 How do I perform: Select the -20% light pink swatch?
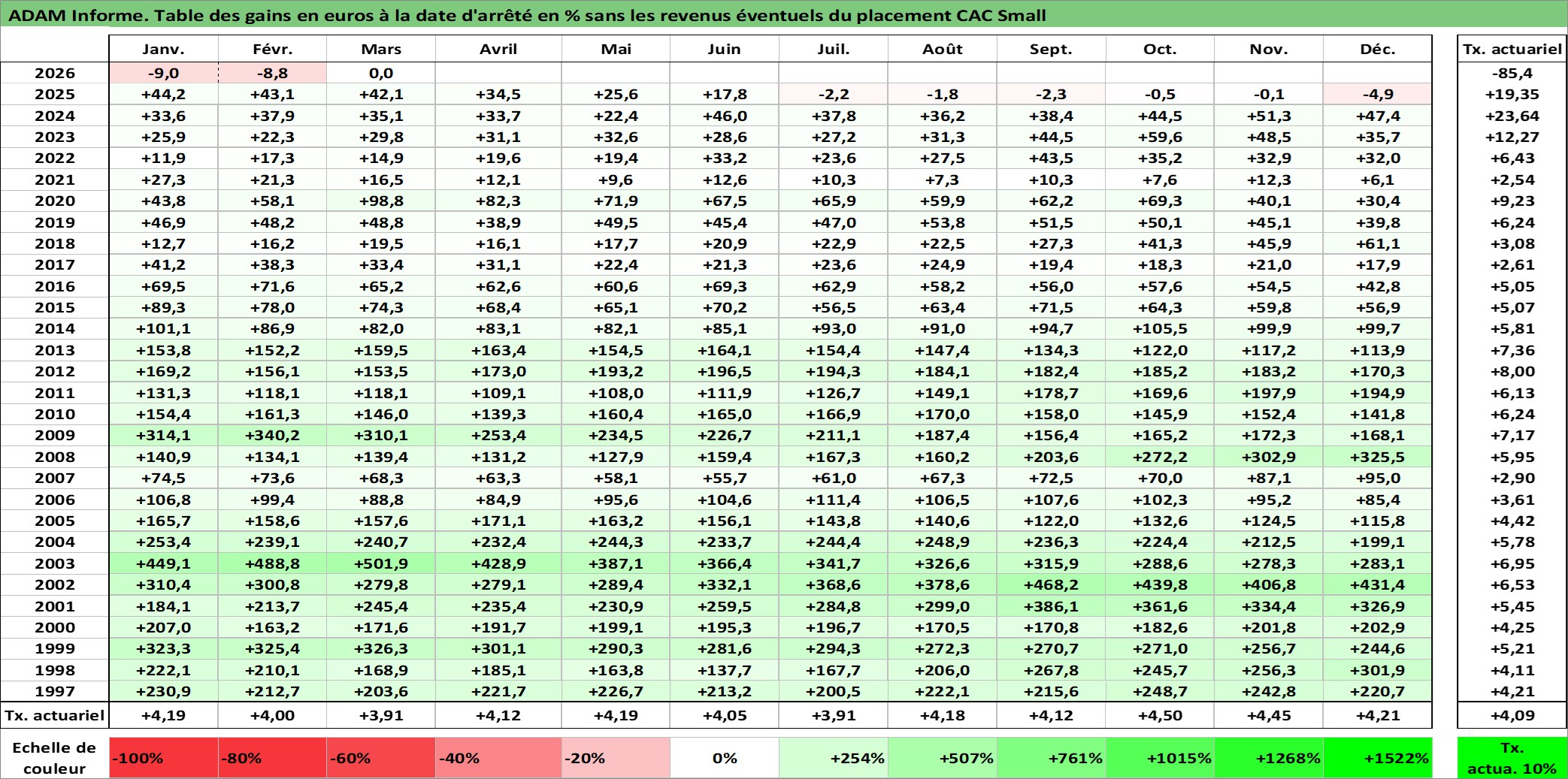click(616, 758)
